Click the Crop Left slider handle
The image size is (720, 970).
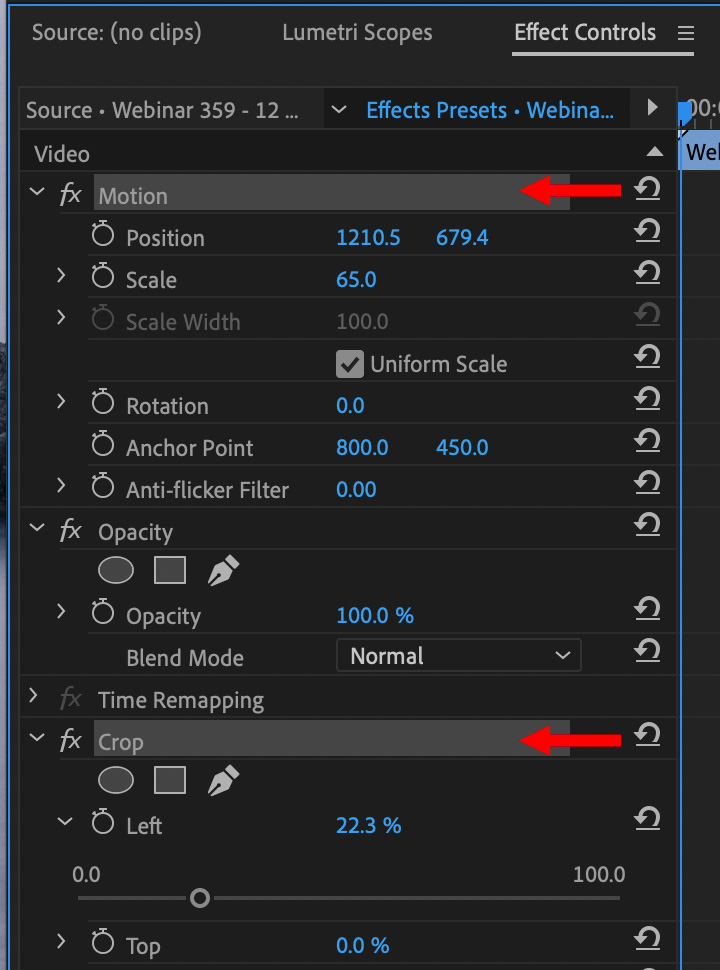point(200,898)
